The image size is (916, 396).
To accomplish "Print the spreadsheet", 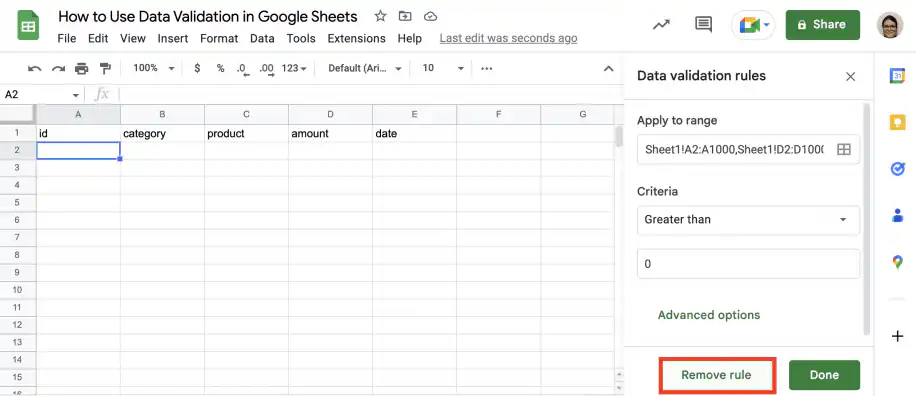I will [81, 69].
